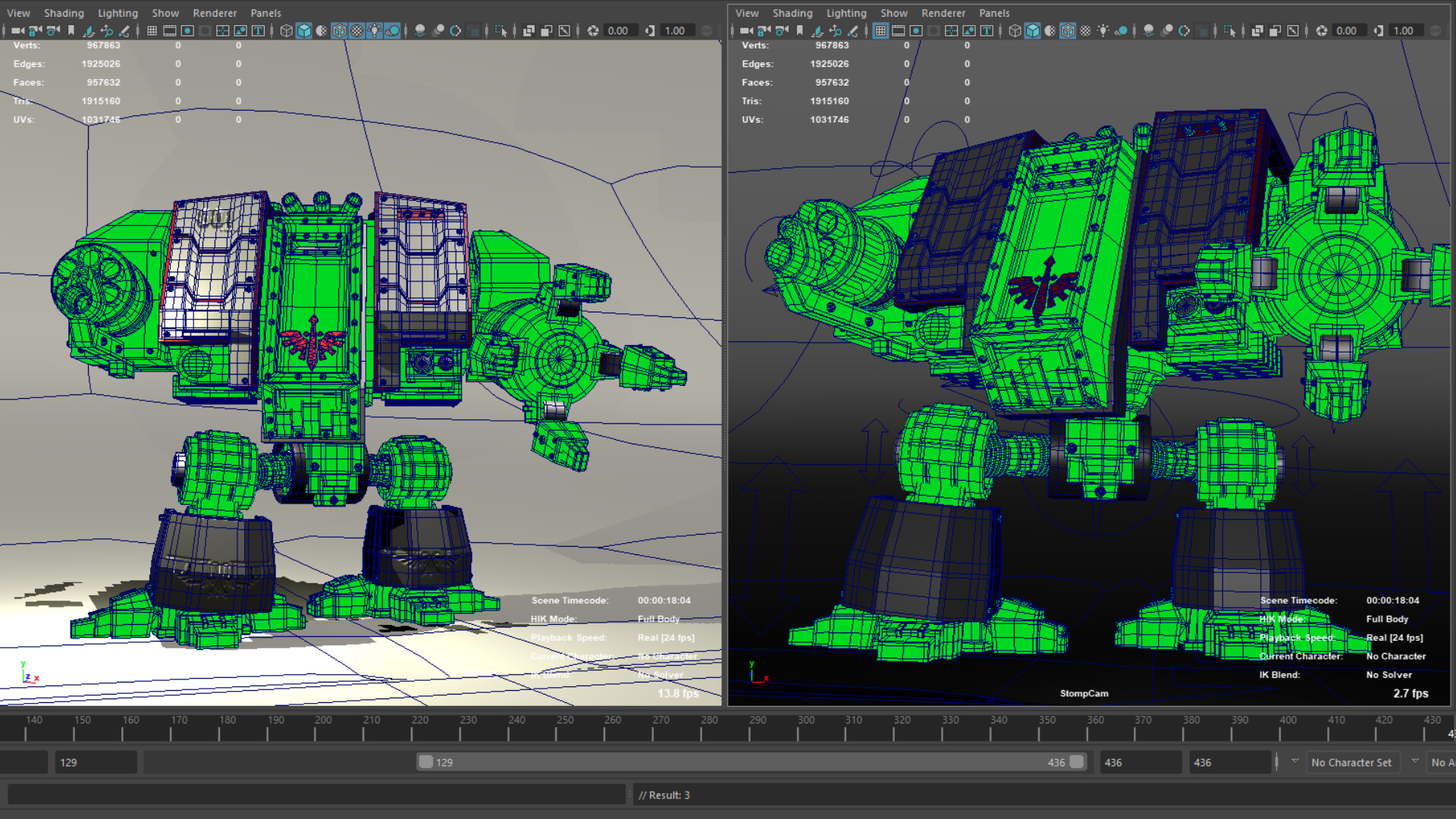Toggle X-Ray Joints in left panel
Image resolution: width=1456 pixels, height=819 pixels.
tap(564, 30)
